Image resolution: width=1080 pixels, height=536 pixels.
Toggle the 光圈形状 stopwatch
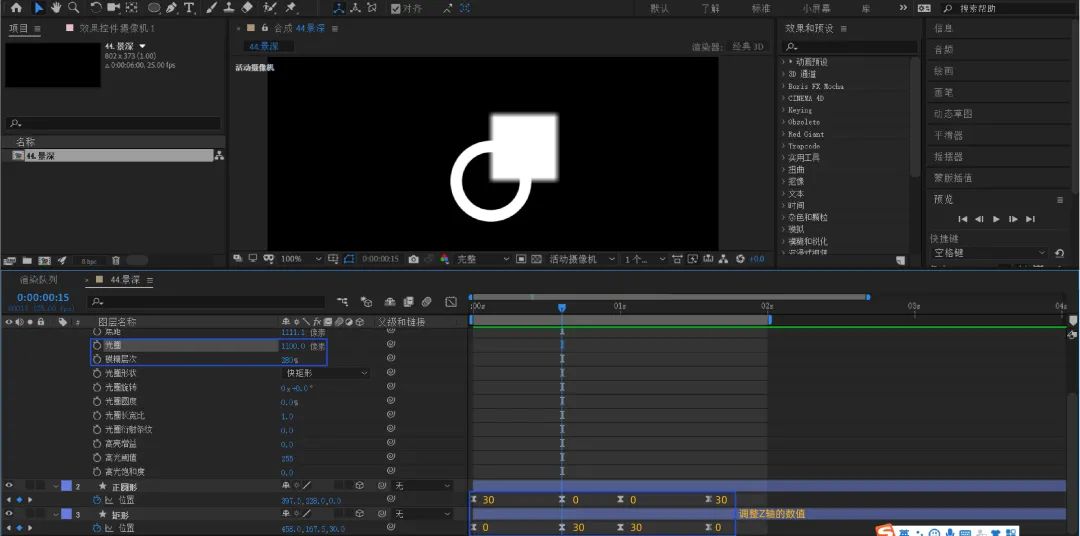click(97, 373)
